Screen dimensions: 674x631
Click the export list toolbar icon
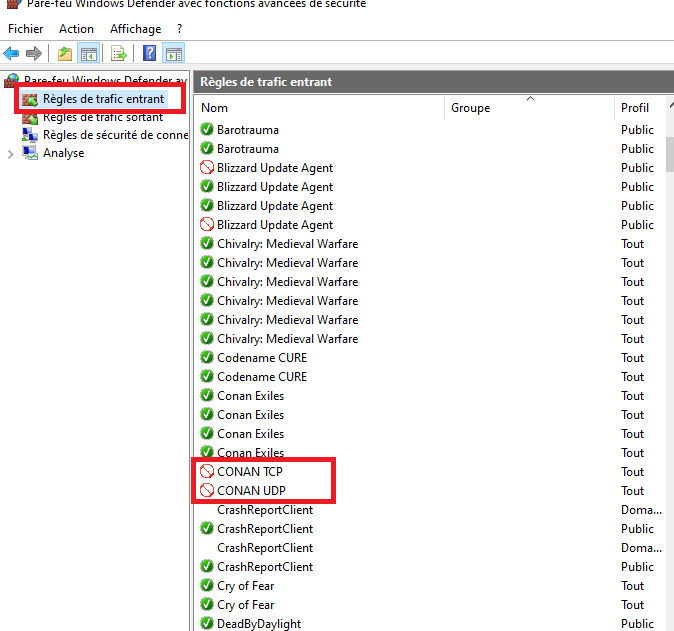tap(119, 54)
